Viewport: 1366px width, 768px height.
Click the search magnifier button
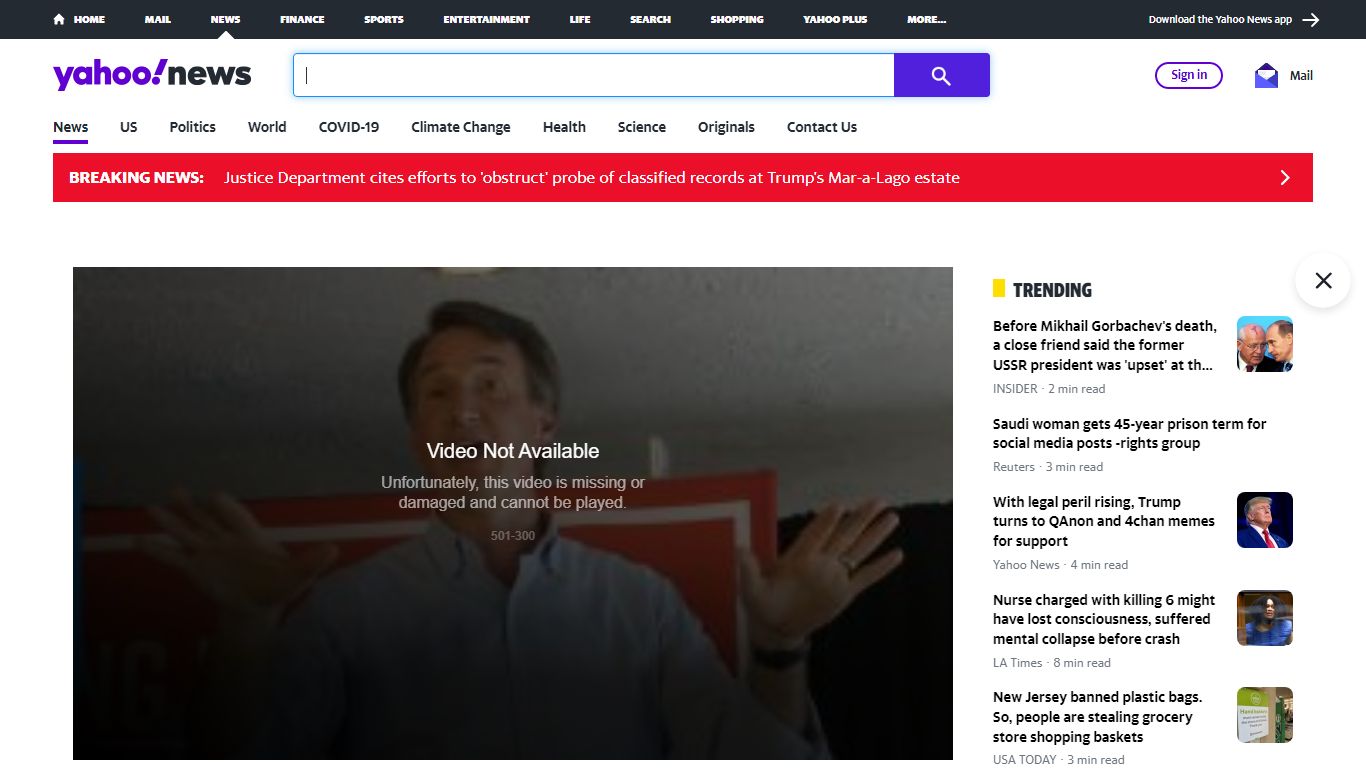tap(941, 75)
